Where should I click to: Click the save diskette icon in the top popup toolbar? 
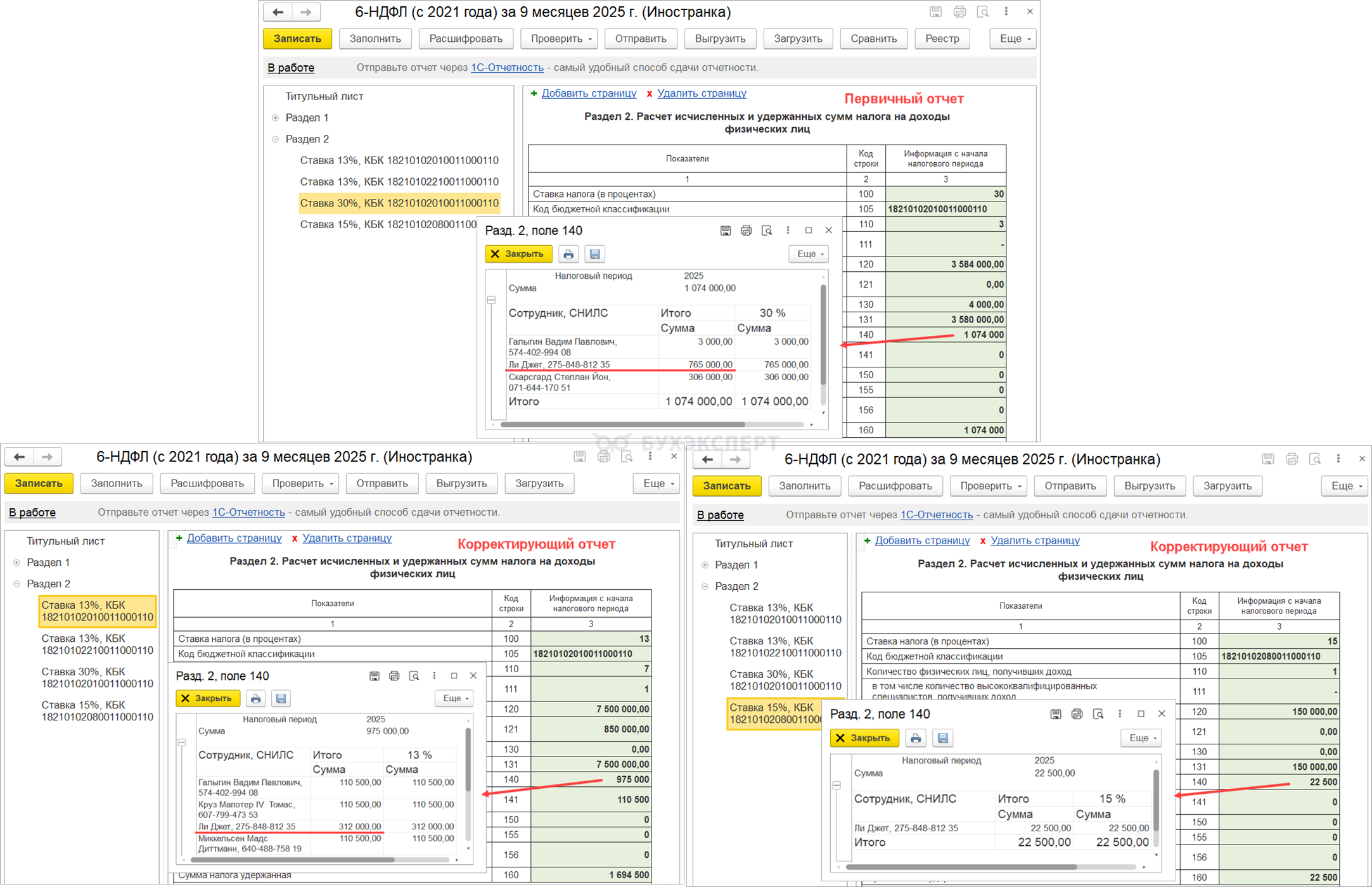[594, 254]
